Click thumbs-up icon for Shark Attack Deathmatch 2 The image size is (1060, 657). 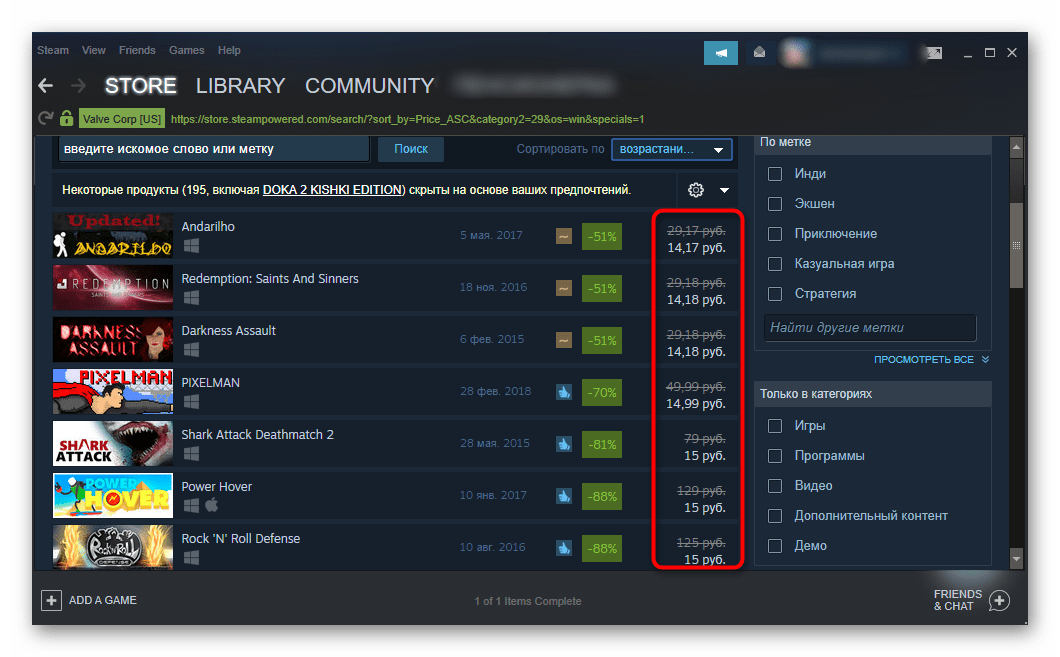click(x=564, y=444)
